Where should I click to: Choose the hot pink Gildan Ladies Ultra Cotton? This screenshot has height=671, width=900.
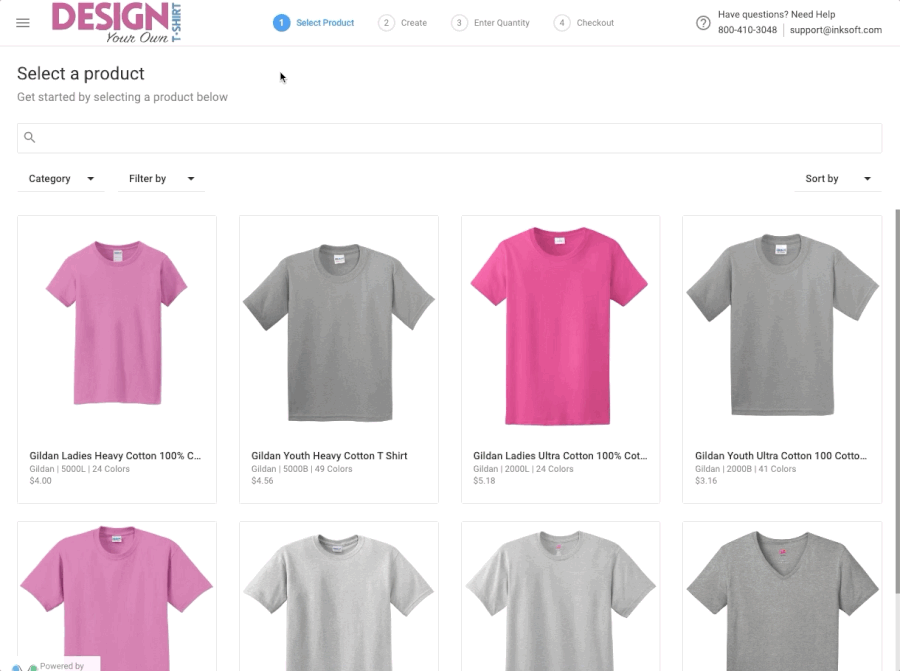[560, 328]
